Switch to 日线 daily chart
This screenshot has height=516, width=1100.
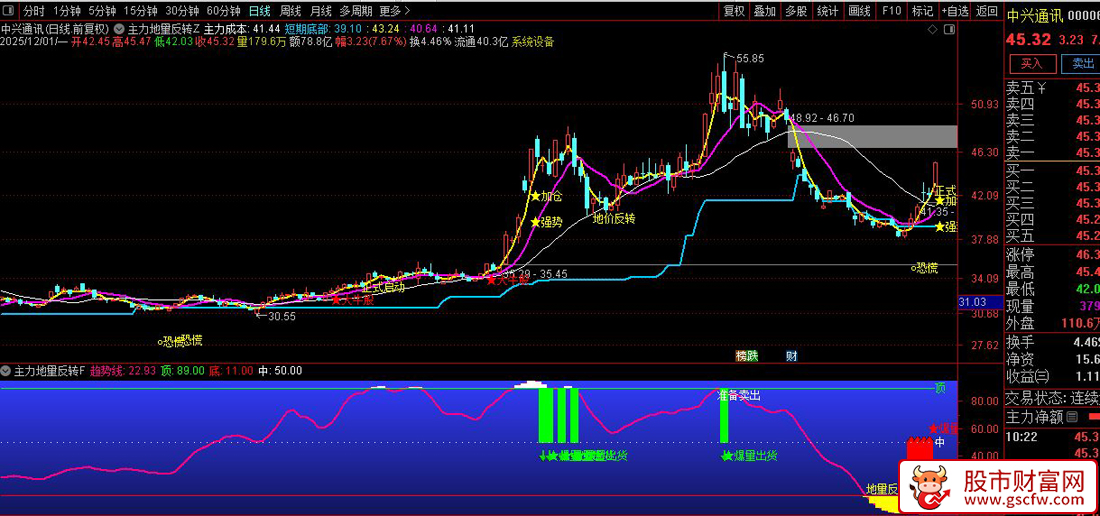pyautogui.click(x=260, y=11)
